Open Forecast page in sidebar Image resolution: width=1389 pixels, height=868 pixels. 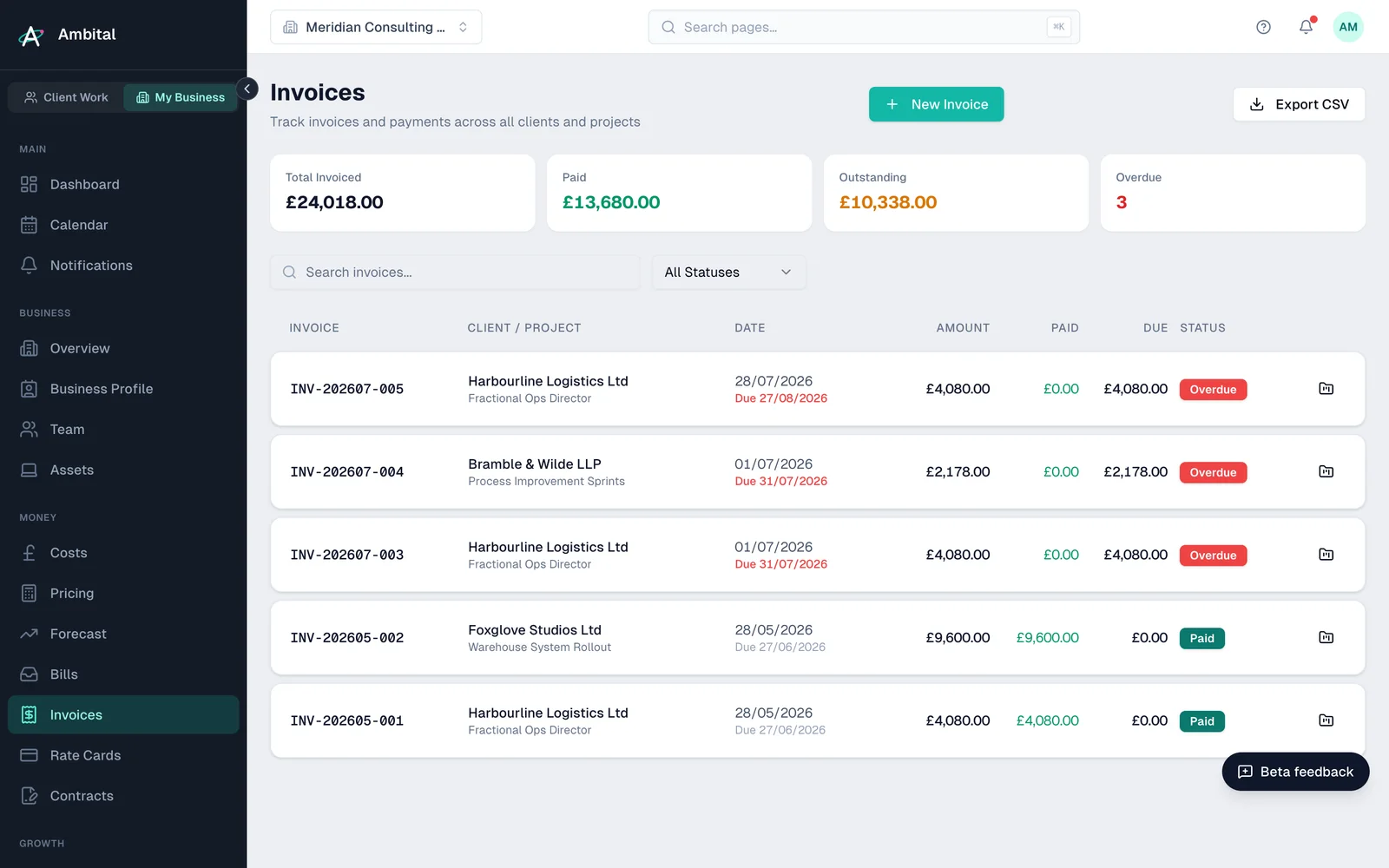[x=123, y=634]
